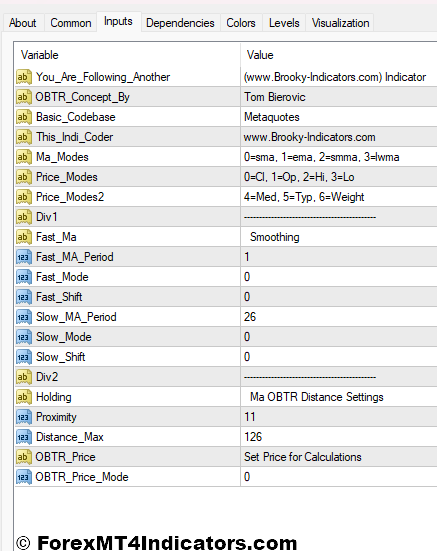
Task: Select '0=sma, 1=ema, 2=smma, 3=lwma' value
Action: point(339,157)
